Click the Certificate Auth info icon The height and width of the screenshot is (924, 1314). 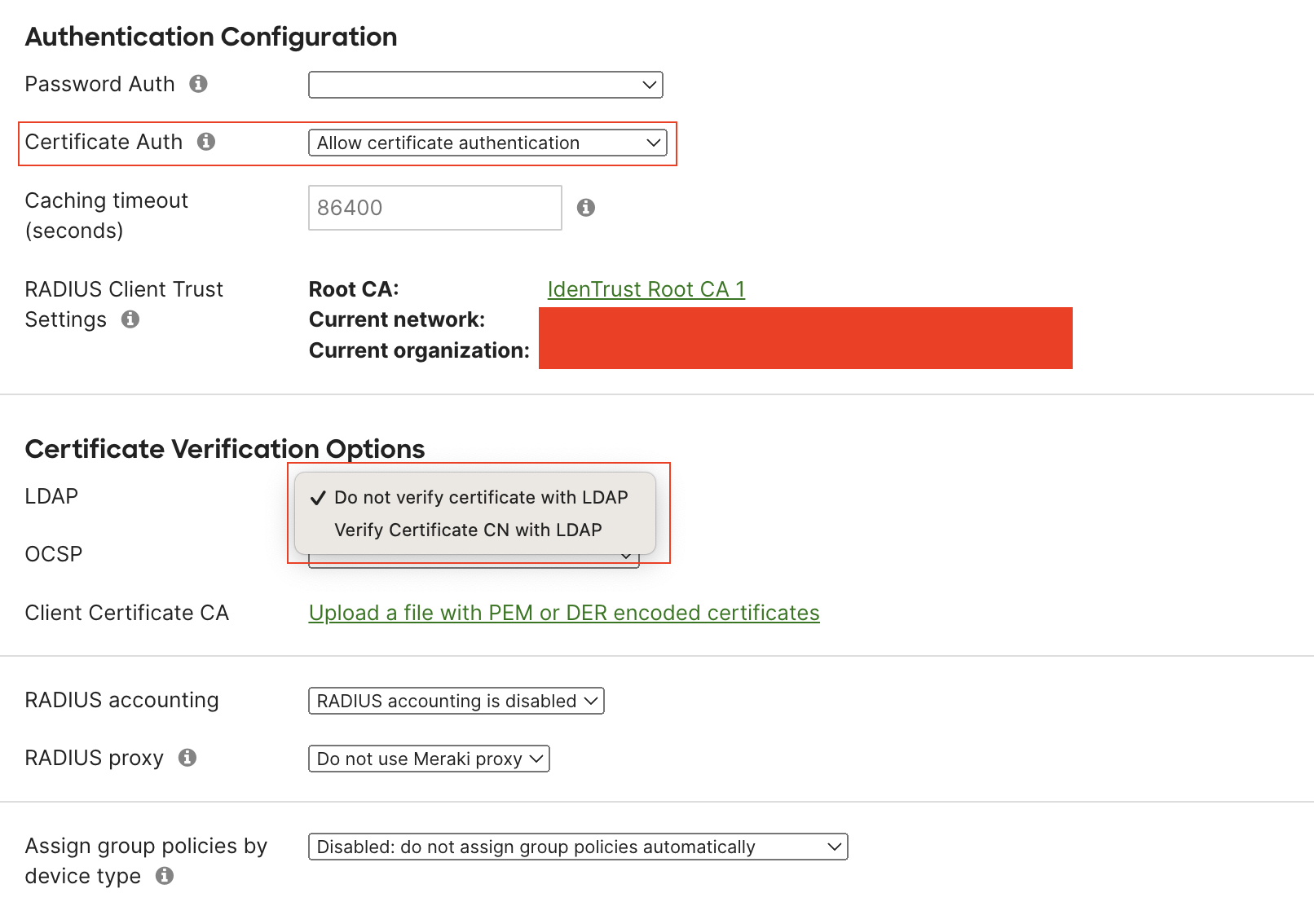tap(207, 141)
